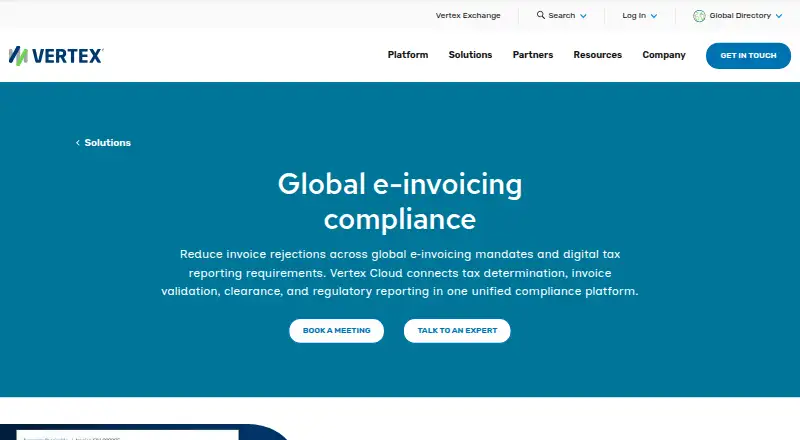Viewport: 800px width, 440px height.
Task: Open the Company menu
Action: point(664,55)
